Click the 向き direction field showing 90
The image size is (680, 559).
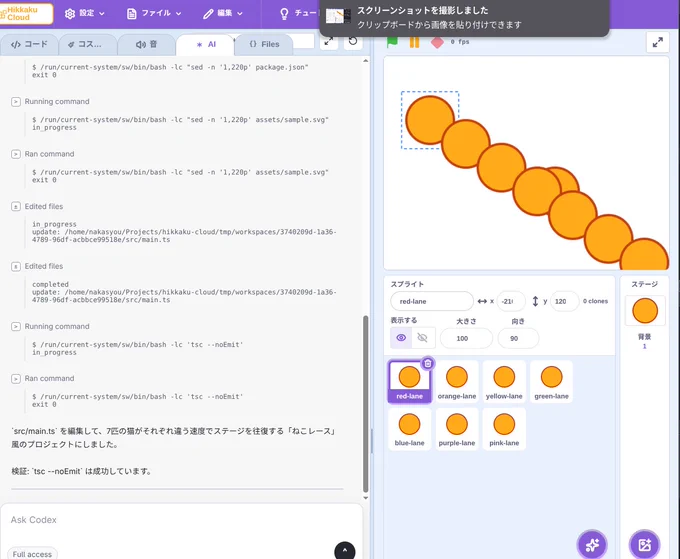pyautogui.click(x=518, y=338)
